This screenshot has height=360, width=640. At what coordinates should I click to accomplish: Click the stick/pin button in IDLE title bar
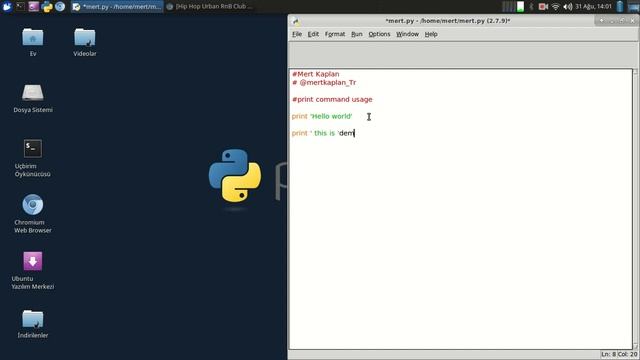pyautogui.click(x=601, y=21)
